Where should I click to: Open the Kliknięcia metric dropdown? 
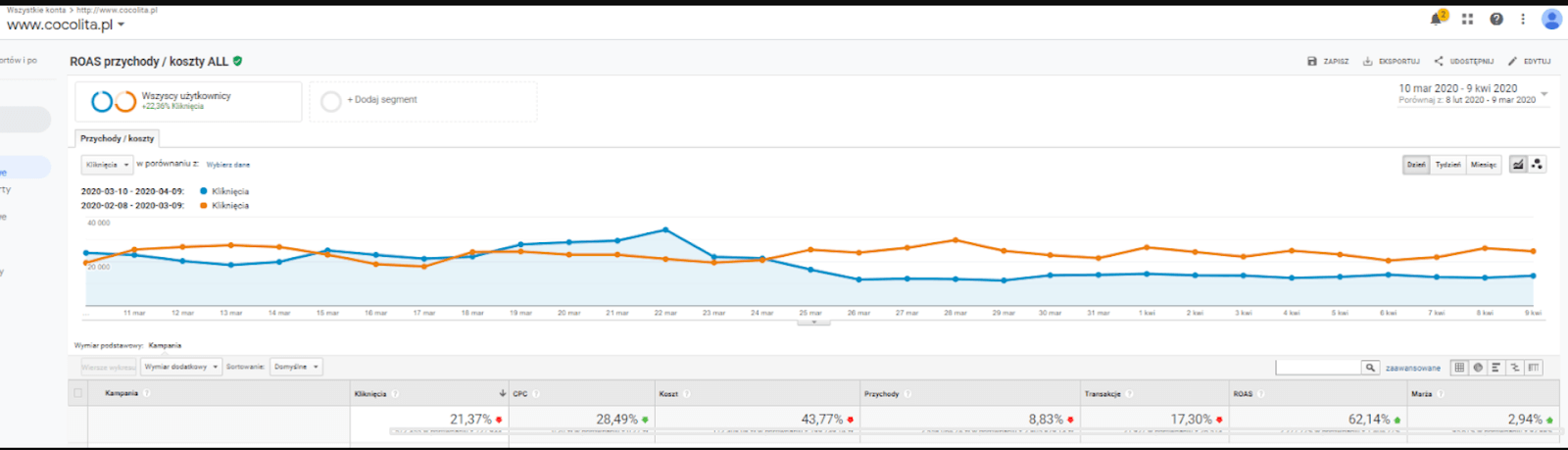[107, 165]
